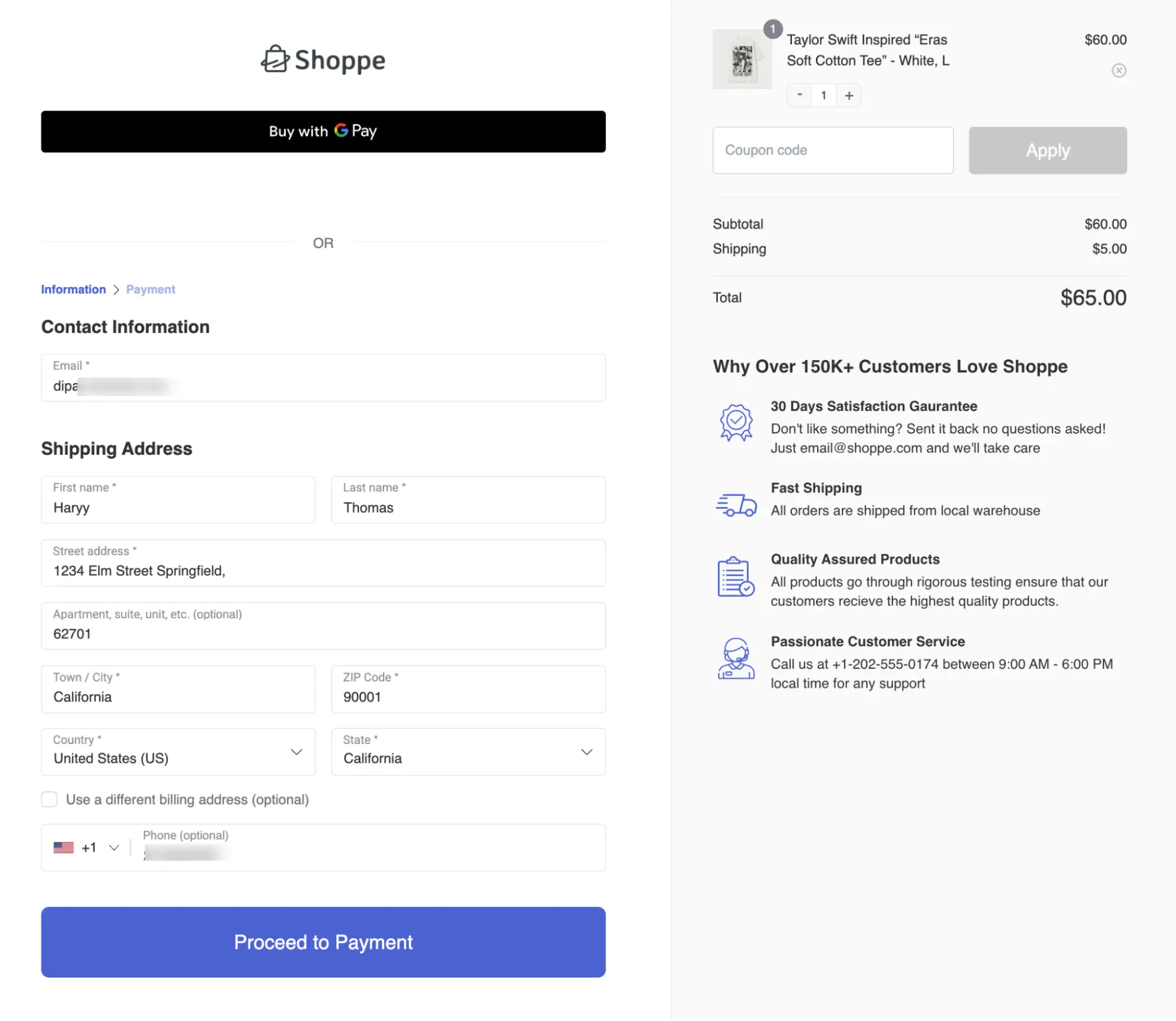Screen dimensions: 1176x1021
Task: Click the "$65.00" total amount
Action: (x=1093, y=298)
